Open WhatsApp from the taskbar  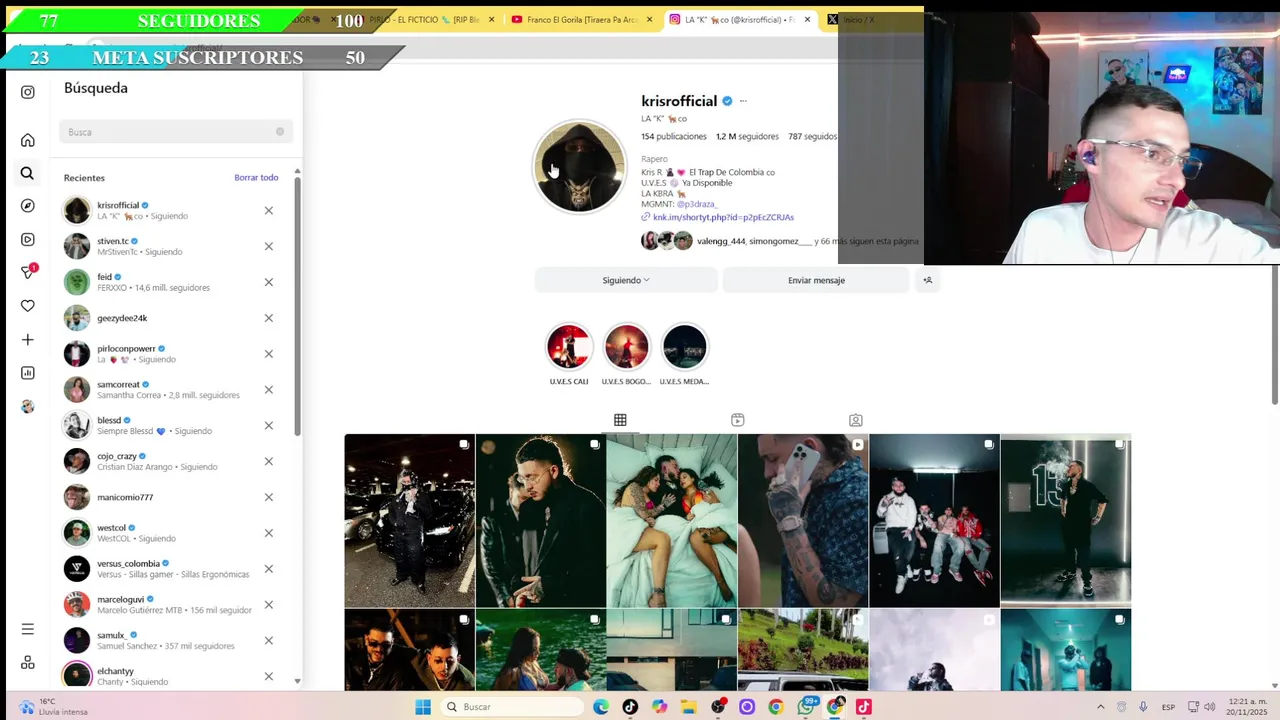[x=807, y=707]
